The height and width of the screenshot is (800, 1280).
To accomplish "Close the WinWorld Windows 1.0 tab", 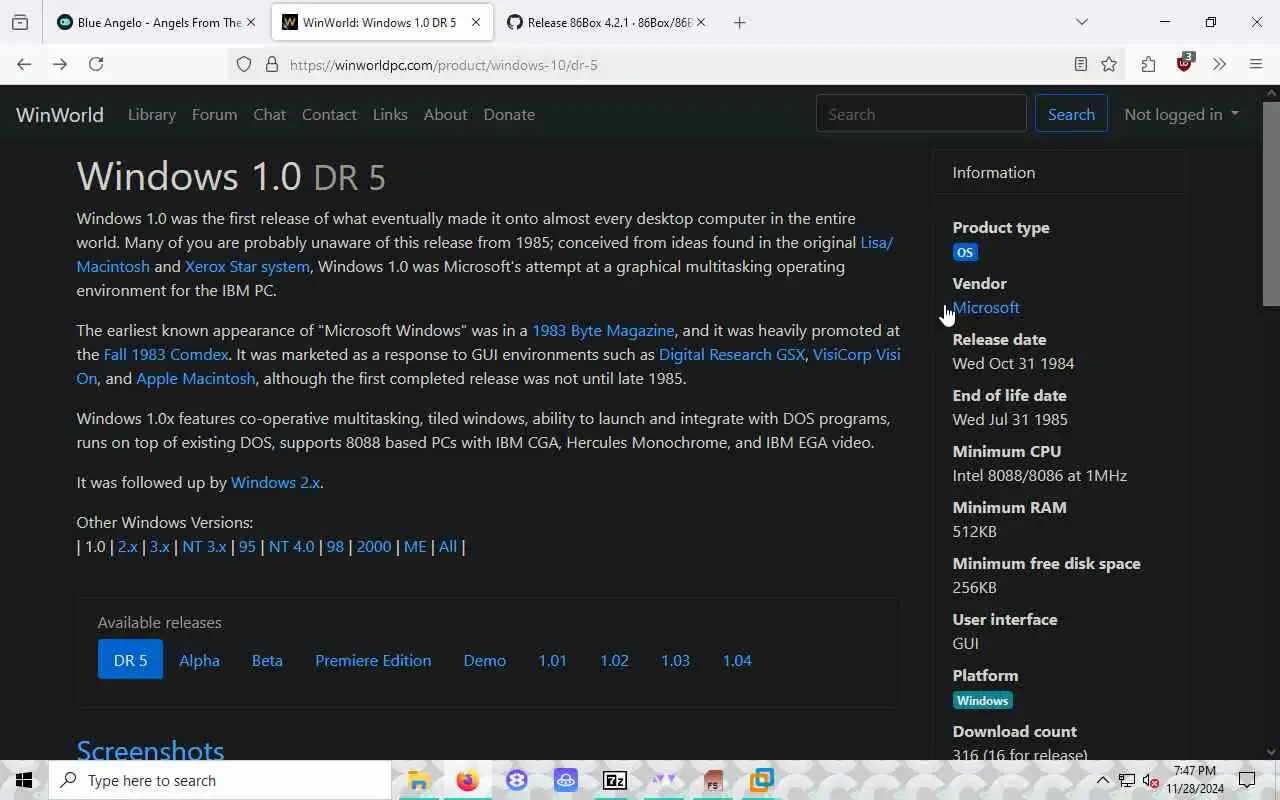I will (x=477, y=22).
